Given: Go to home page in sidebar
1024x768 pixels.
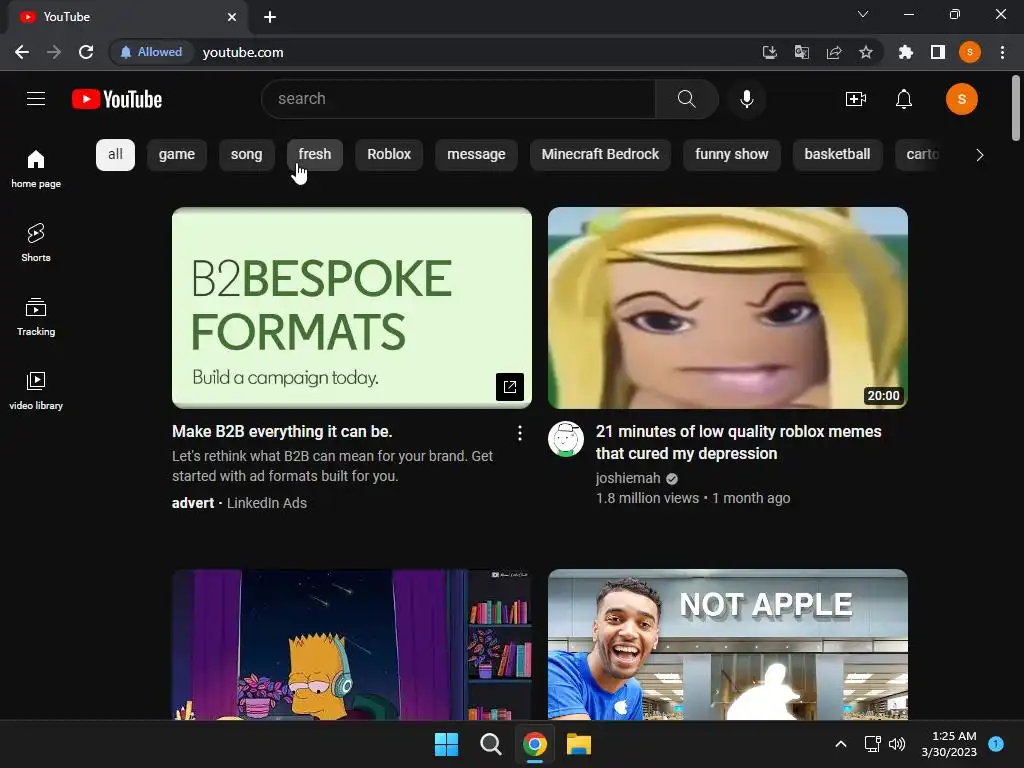Looking at the screenshot, I should pos(36,169).
